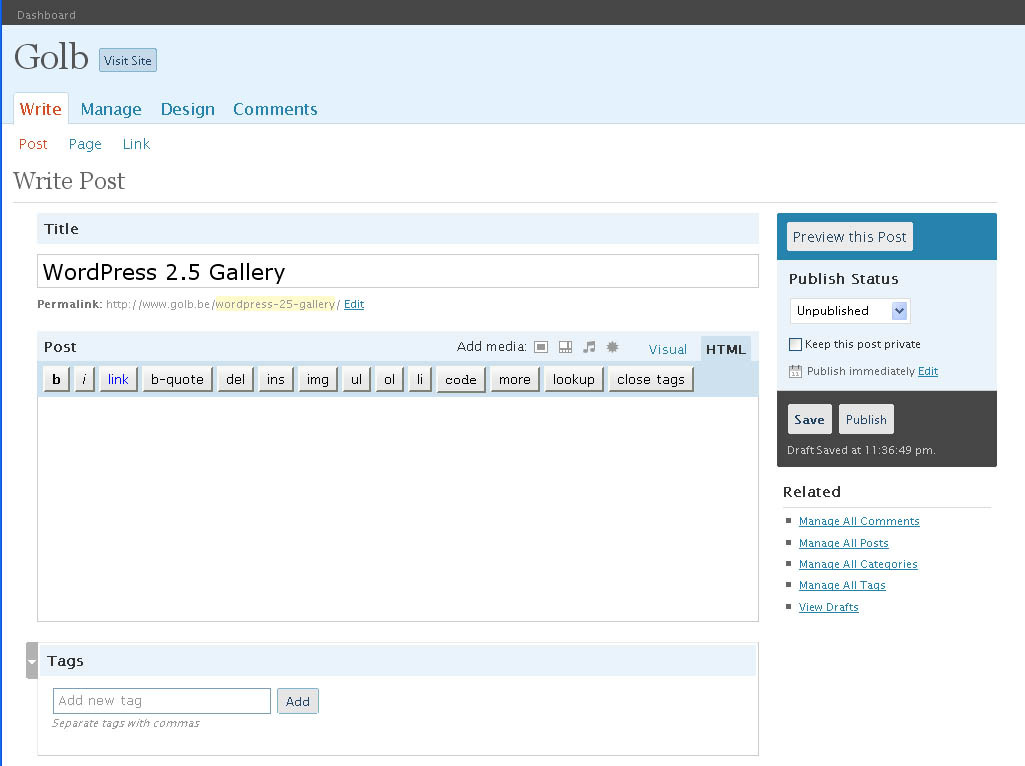Click the code quicktag button
The height and width of the screenshot is (766, 1025).
pos(461,379)
